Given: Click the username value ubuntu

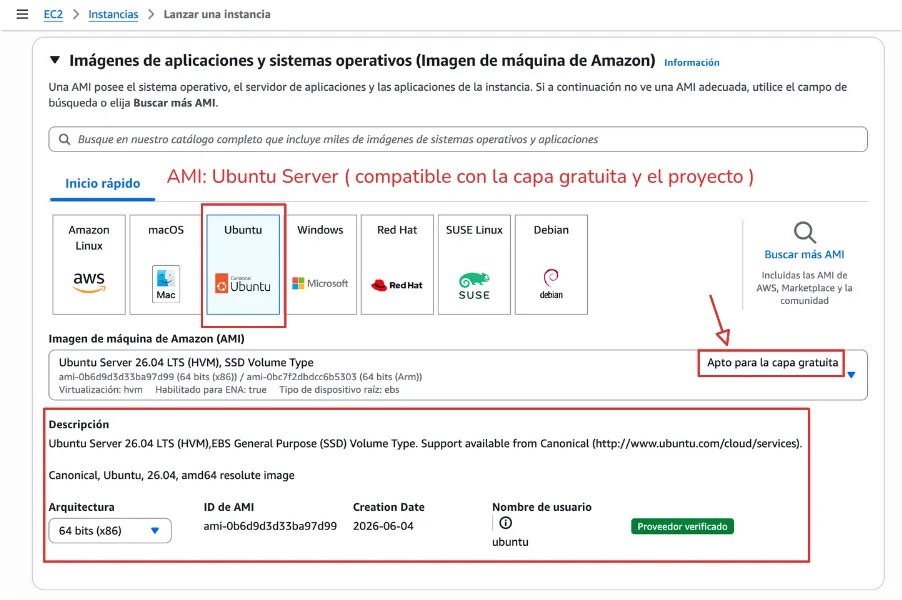Looking at the screenshot, I should 510,542.
